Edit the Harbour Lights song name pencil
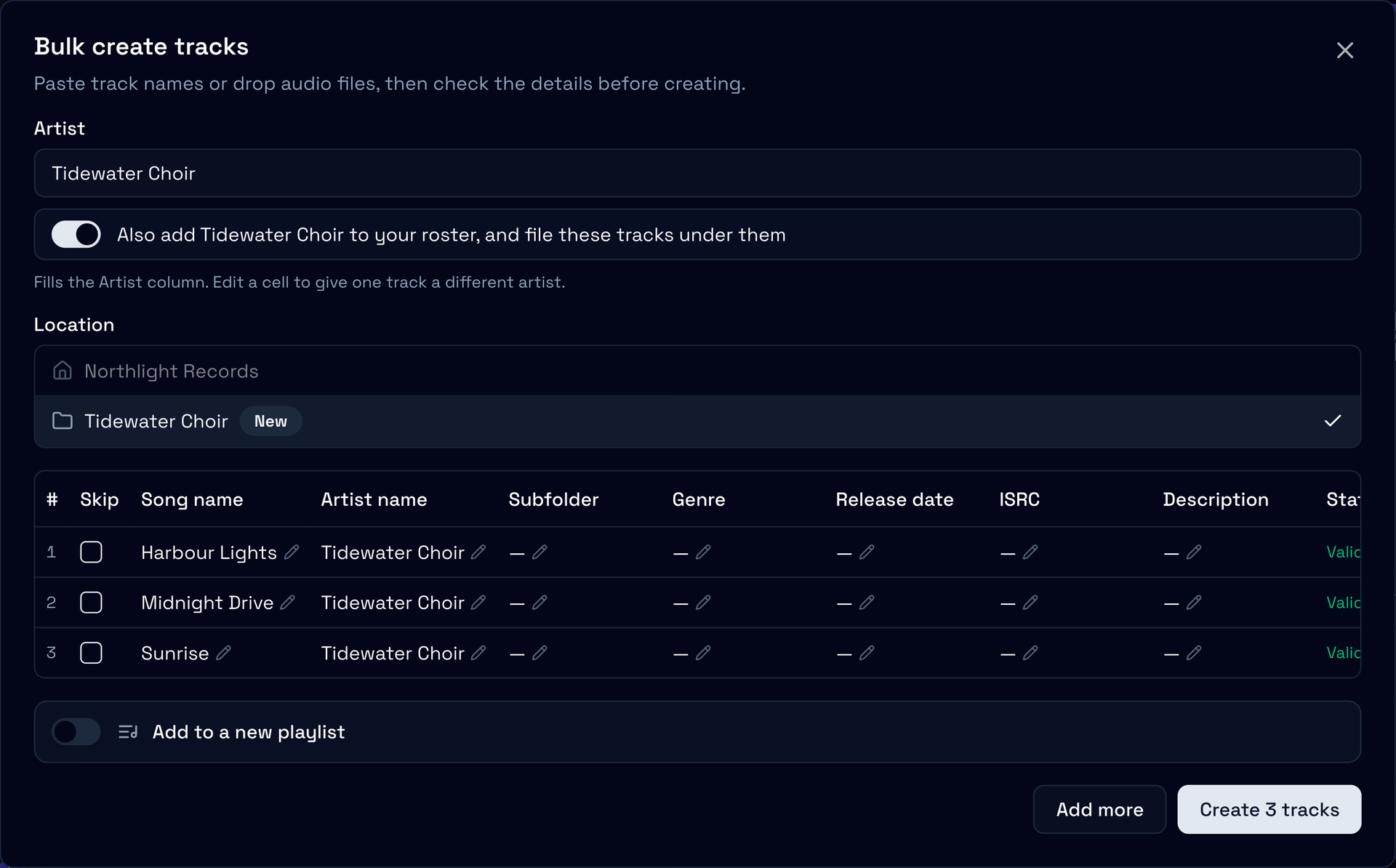The width and height of the screenshot is (1396, 868). pyautogui.click(x=292, y=552)
